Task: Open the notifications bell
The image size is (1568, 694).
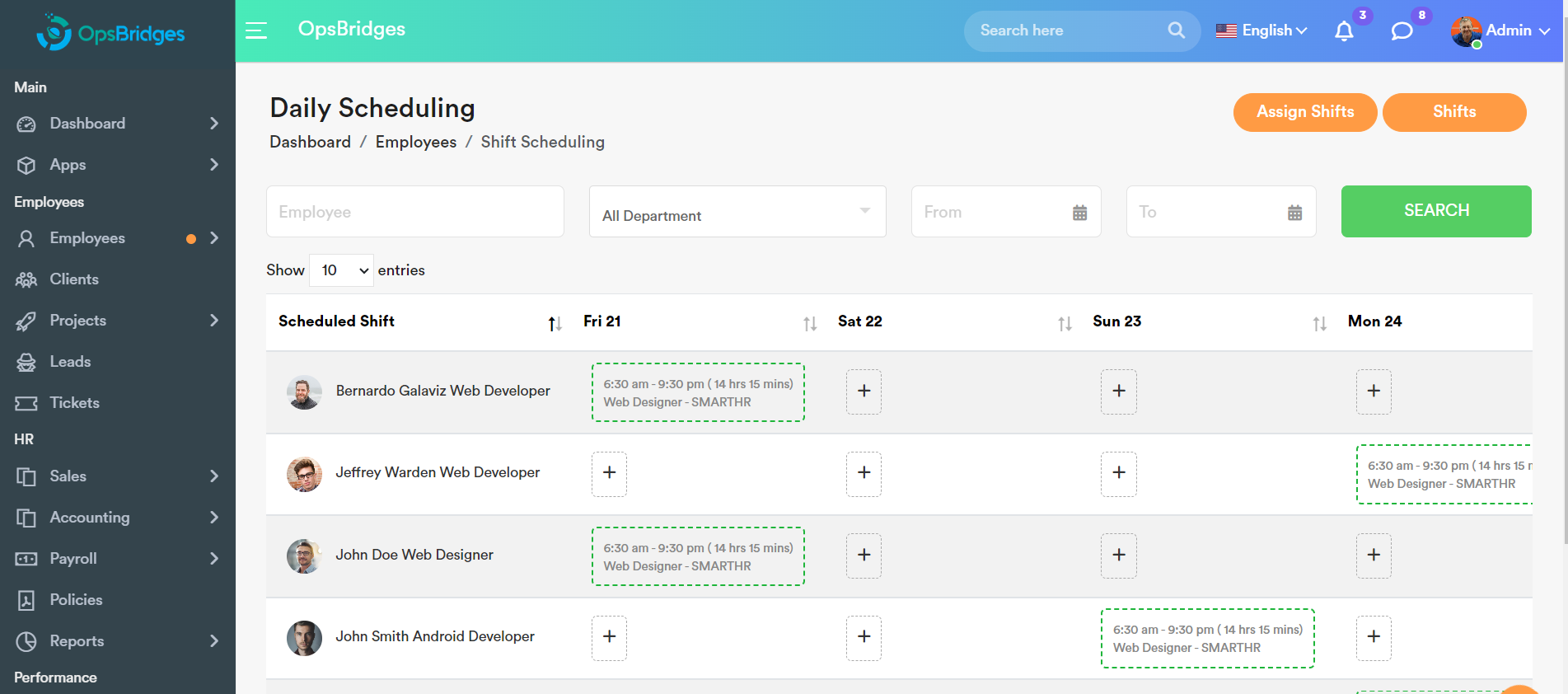Action: [1344, 31]
